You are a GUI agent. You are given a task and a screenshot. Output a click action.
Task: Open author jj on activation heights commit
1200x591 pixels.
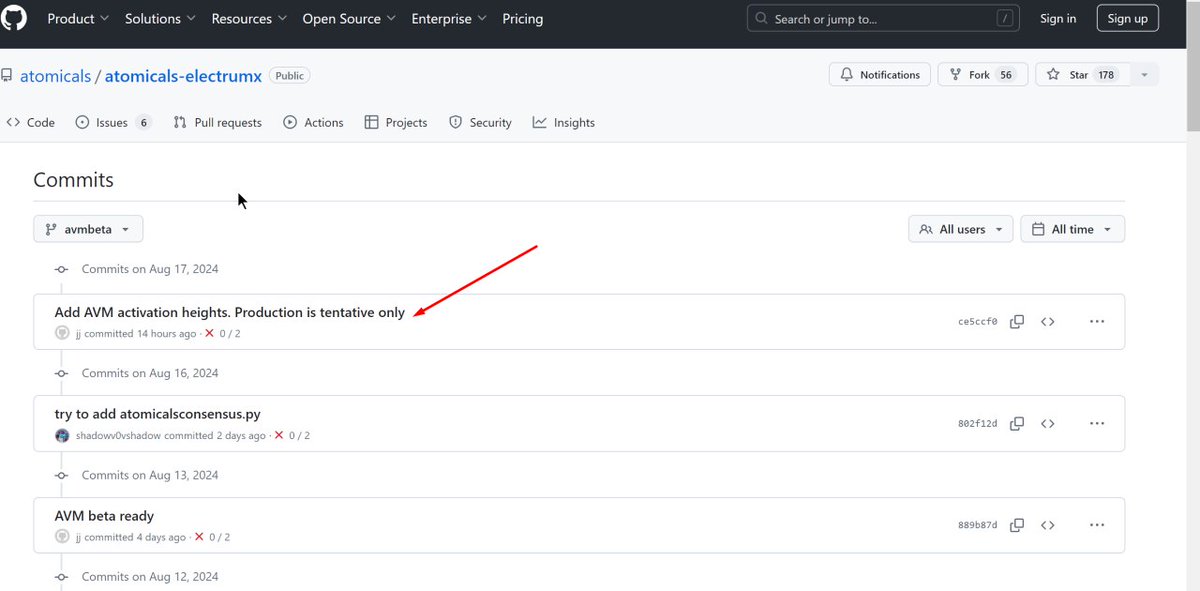(x=78, y=334)
